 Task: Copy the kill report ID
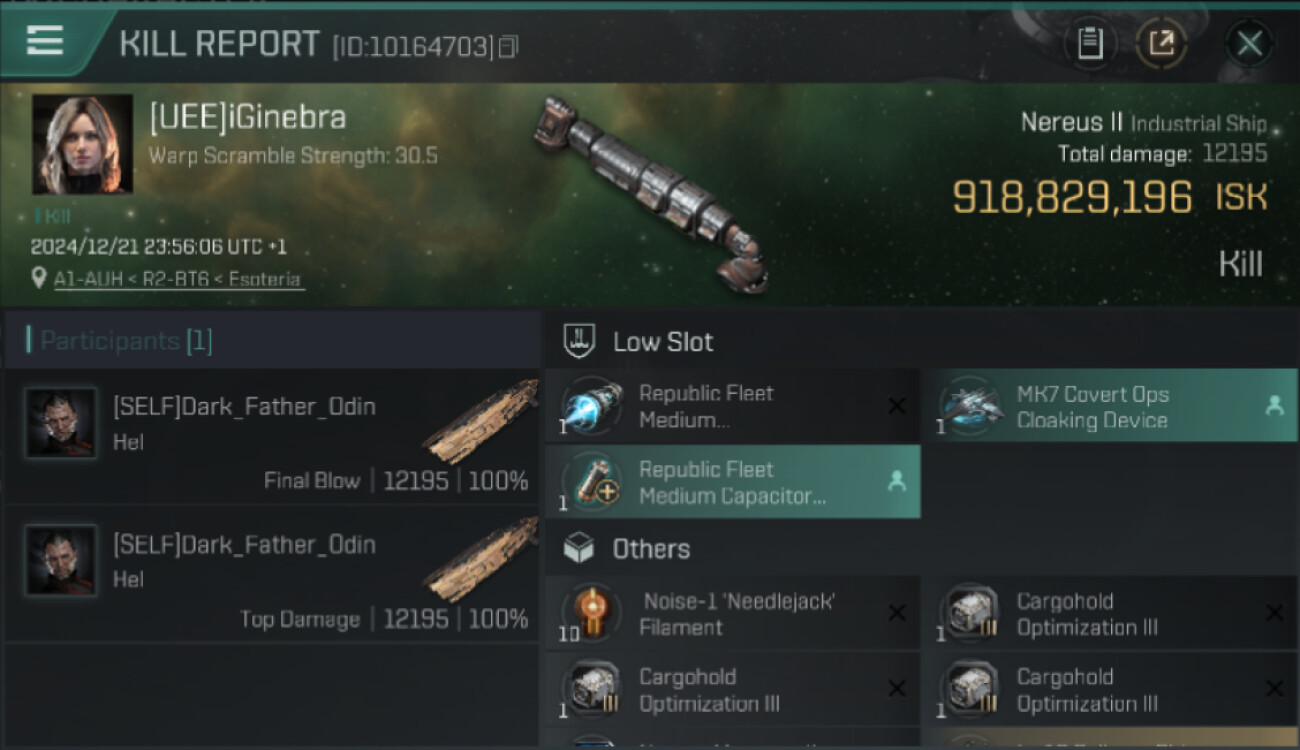click(509, 46)
